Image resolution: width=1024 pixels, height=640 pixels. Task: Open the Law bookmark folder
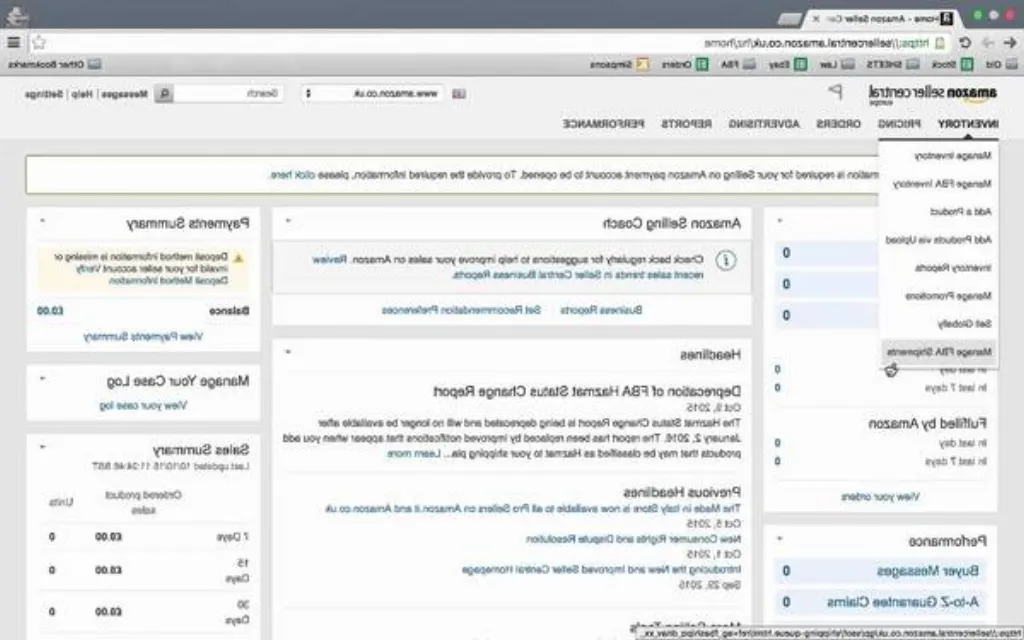tap(837, 64)
